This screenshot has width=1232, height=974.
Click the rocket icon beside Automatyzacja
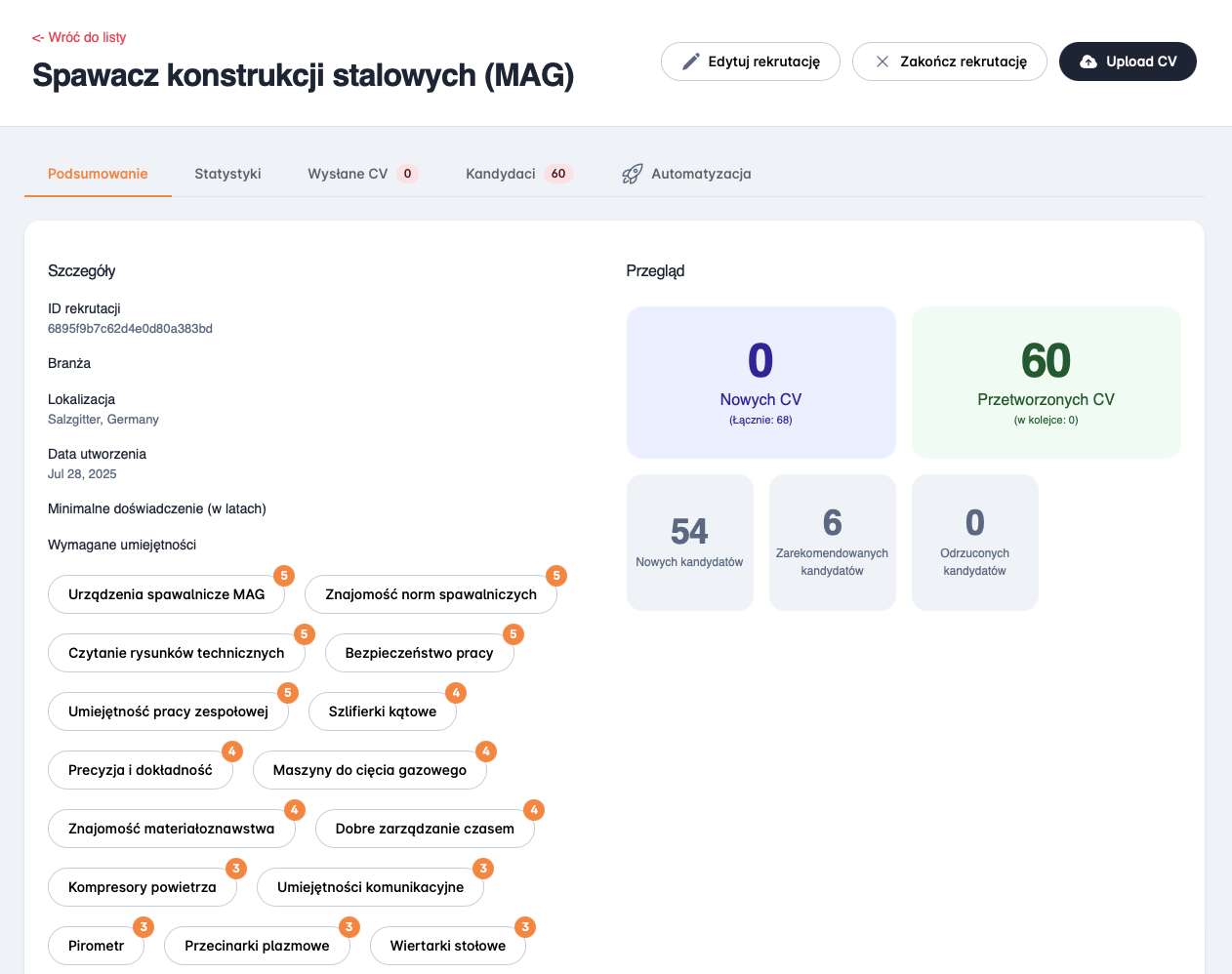pyautogui.click(x=633, y=174)
